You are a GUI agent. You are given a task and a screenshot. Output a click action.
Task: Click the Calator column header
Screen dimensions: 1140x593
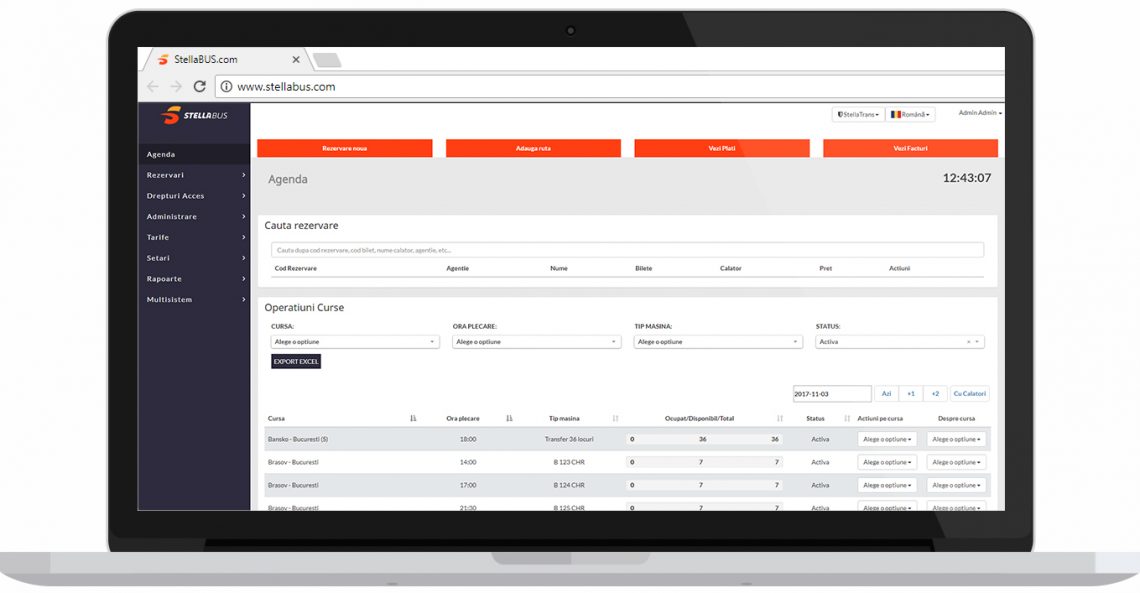731,268
